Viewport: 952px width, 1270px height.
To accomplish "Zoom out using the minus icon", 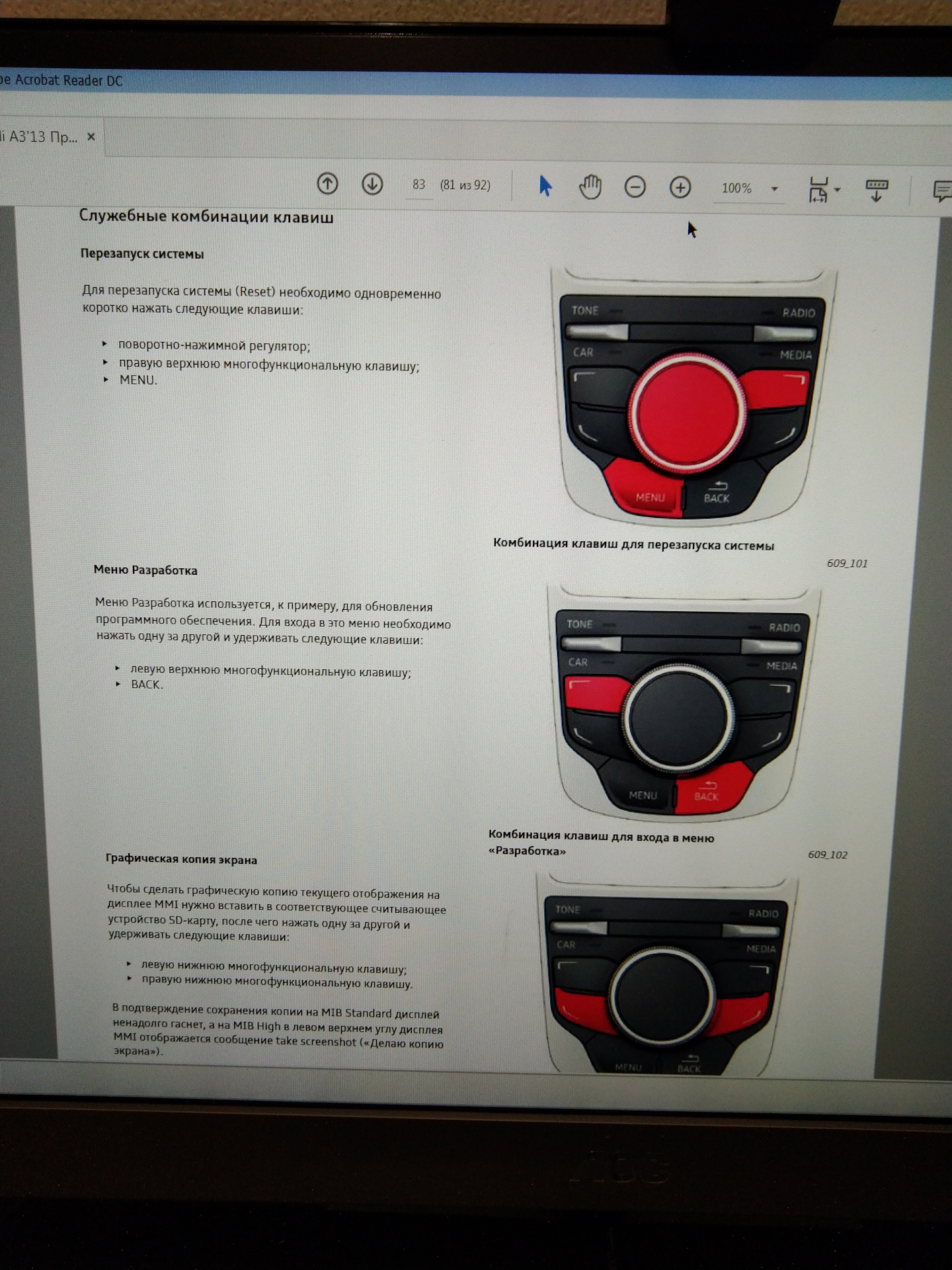I will (x=635, y=188).
